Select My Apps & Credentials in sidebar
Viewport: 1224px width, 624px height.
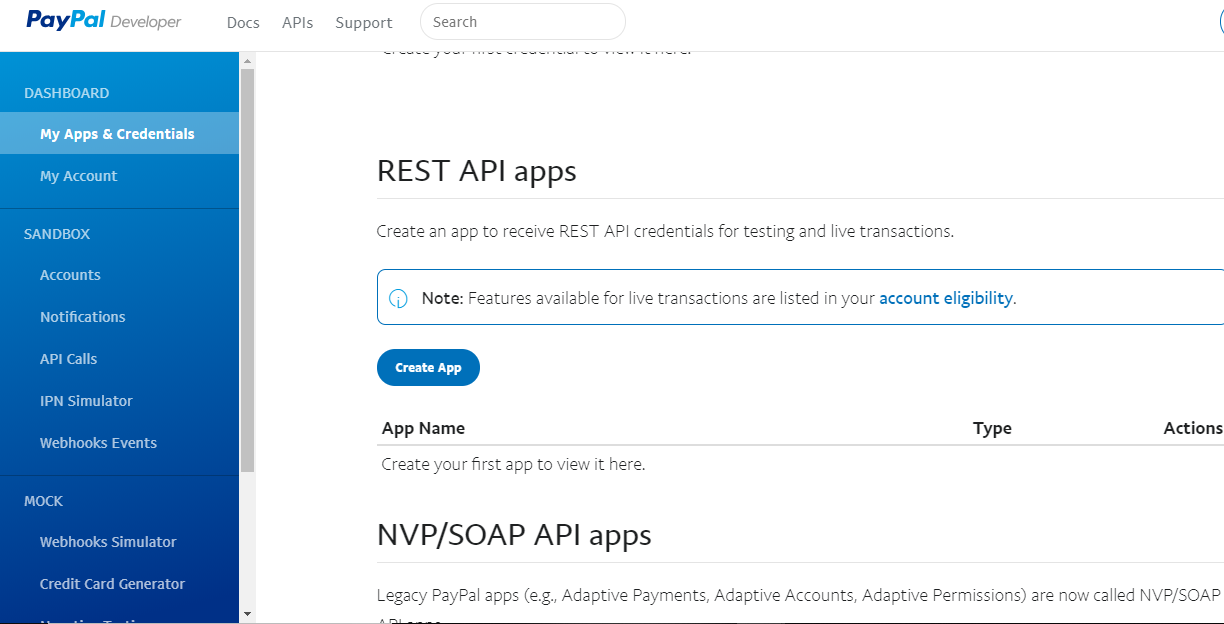pyautogui.click(x=117, y=134)
